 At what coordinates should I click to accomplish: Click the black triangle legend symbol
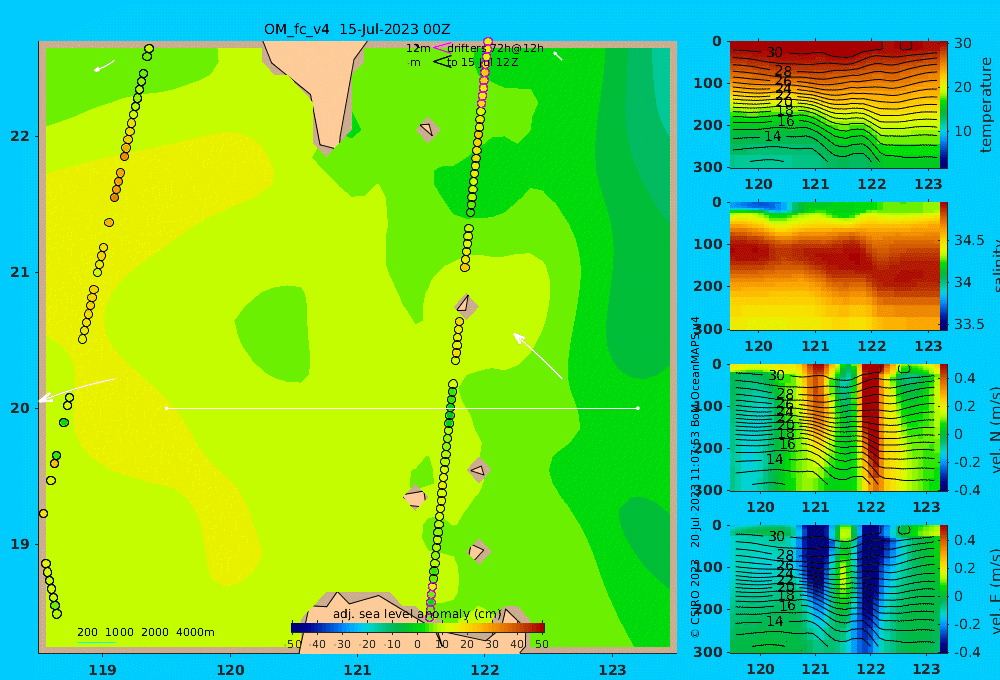[441, 62]
